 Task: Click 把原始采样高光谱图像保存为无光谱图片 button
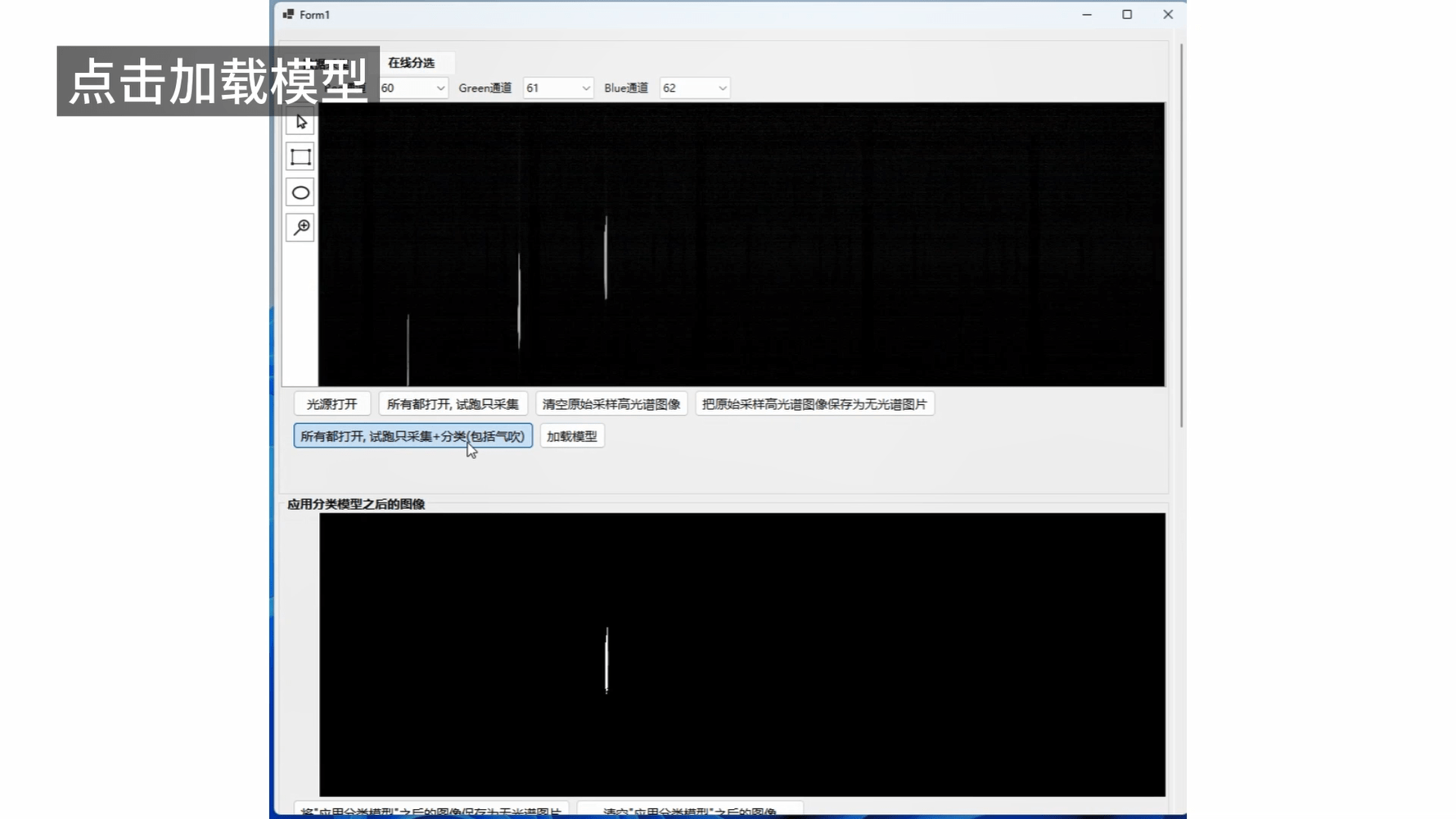click(814, 404)
